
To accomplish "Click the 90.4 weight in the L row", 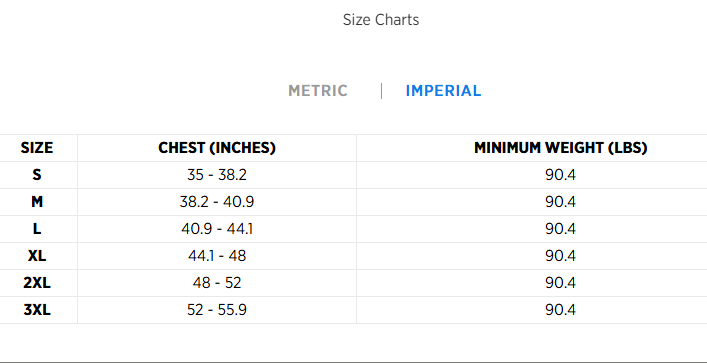I will click(560, 229).
